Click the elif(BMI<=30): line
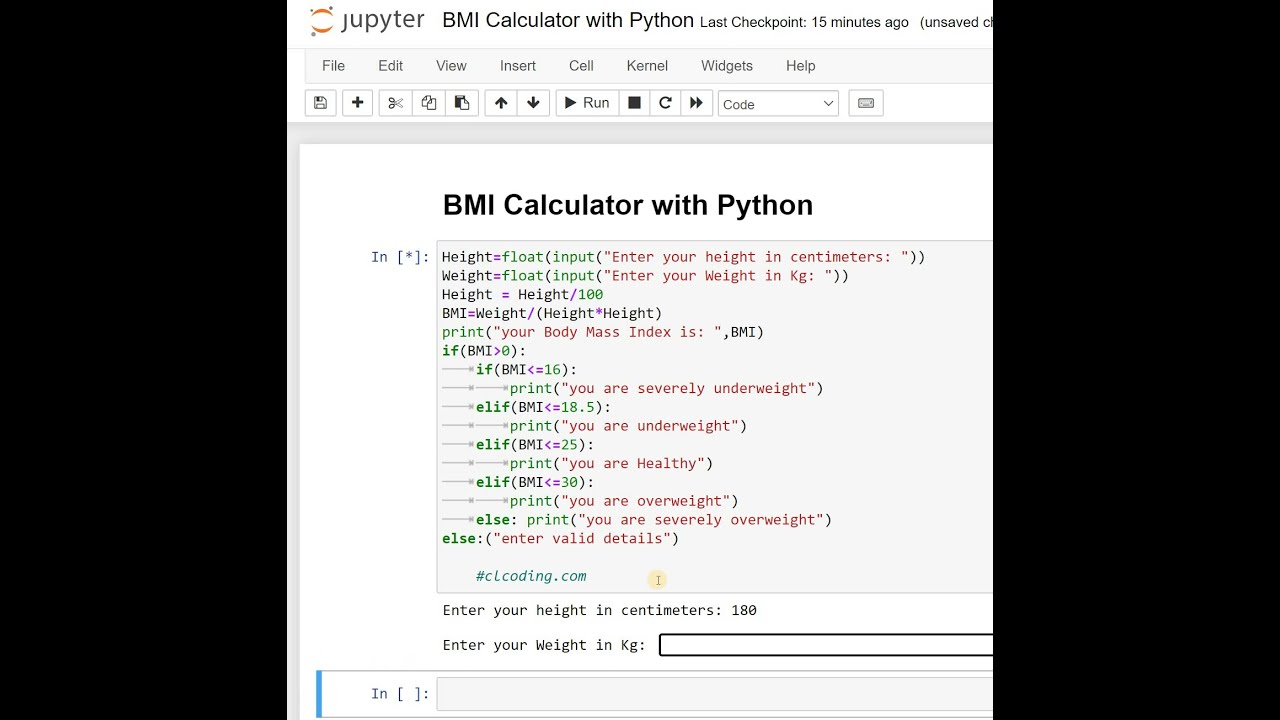The image size is (1280, 720). tap(535, 482)
